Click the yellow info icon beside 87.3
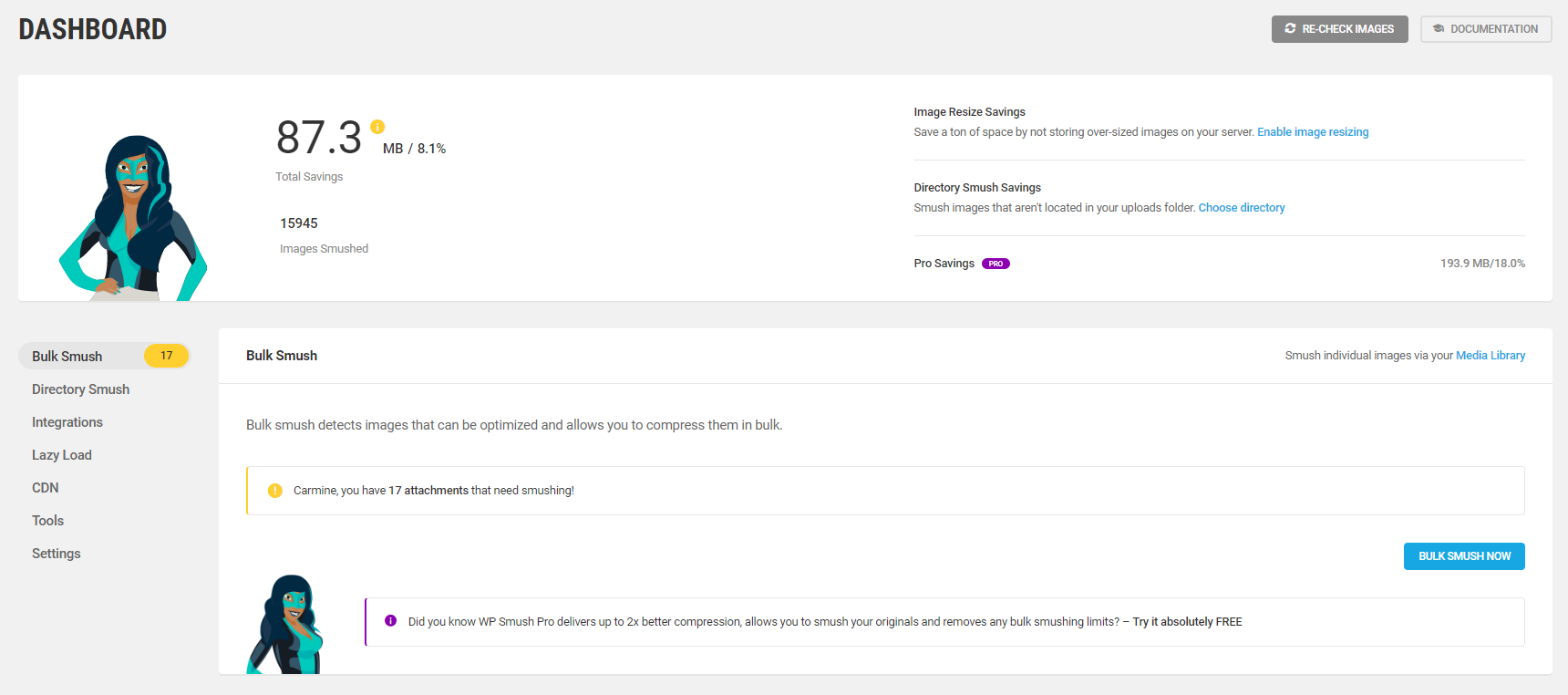 pos(377,127)
